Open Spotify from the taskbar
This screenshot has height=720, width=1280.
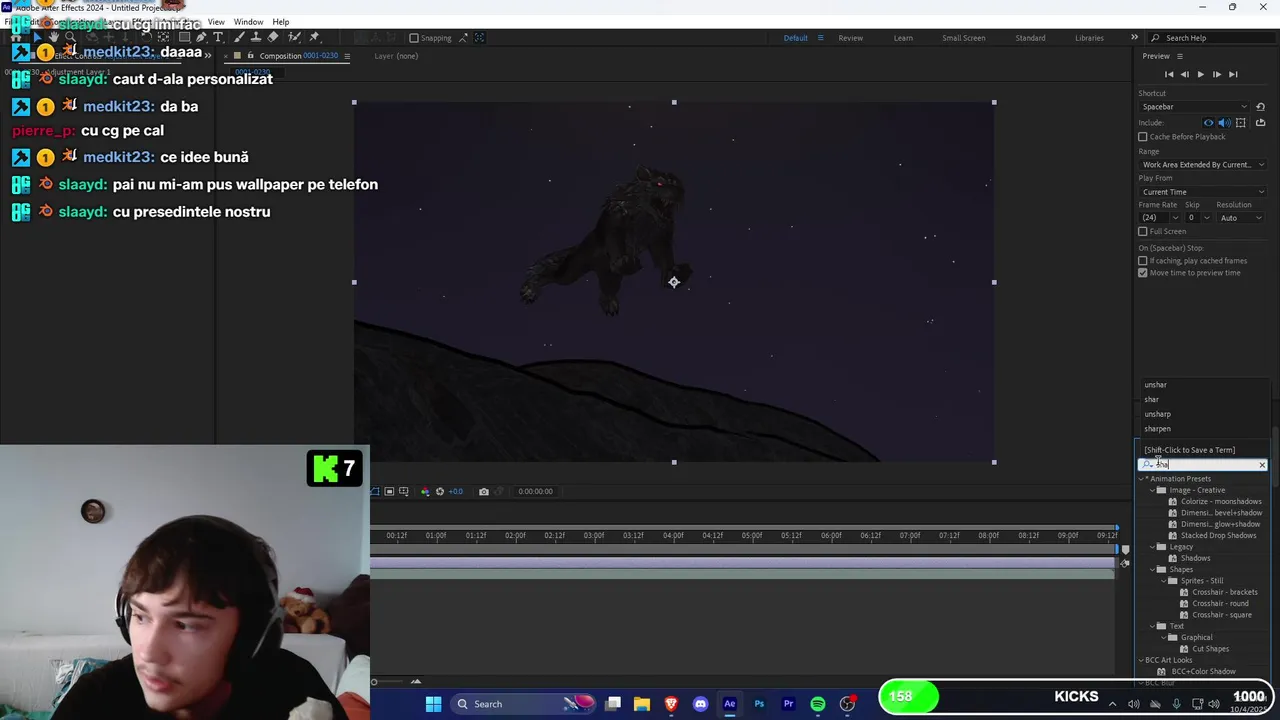[x=818, y=704]
